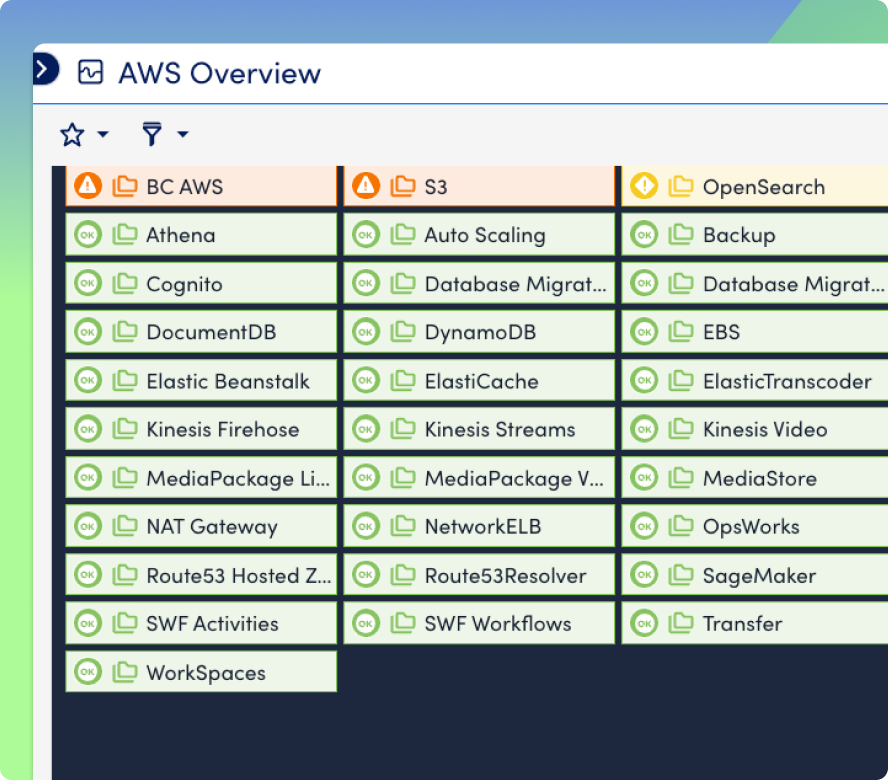888x780 pixels.
Task: Open the BC AWS group tile
Action: coord(201,186)
